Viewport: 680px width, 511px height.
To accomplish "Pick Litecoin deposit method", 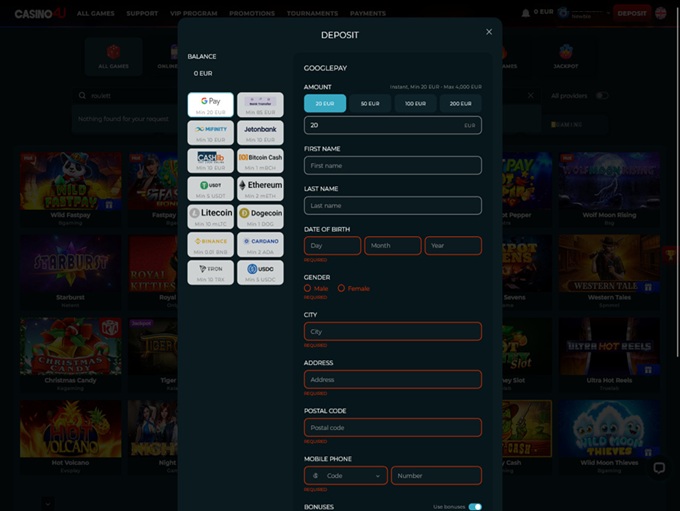I will pyautogui.click(x=210, y=216).
